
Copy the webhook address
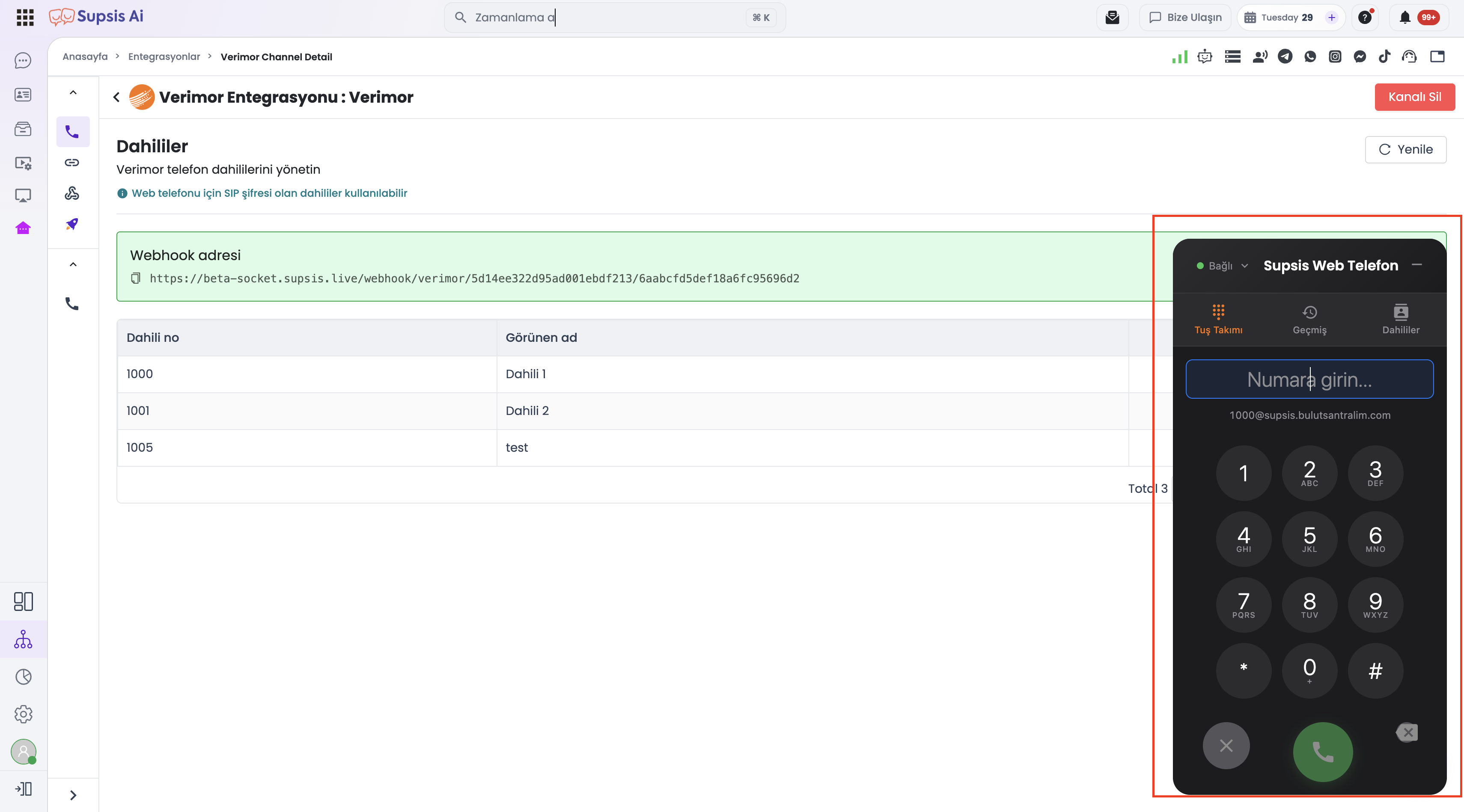[x=135, y=278]
